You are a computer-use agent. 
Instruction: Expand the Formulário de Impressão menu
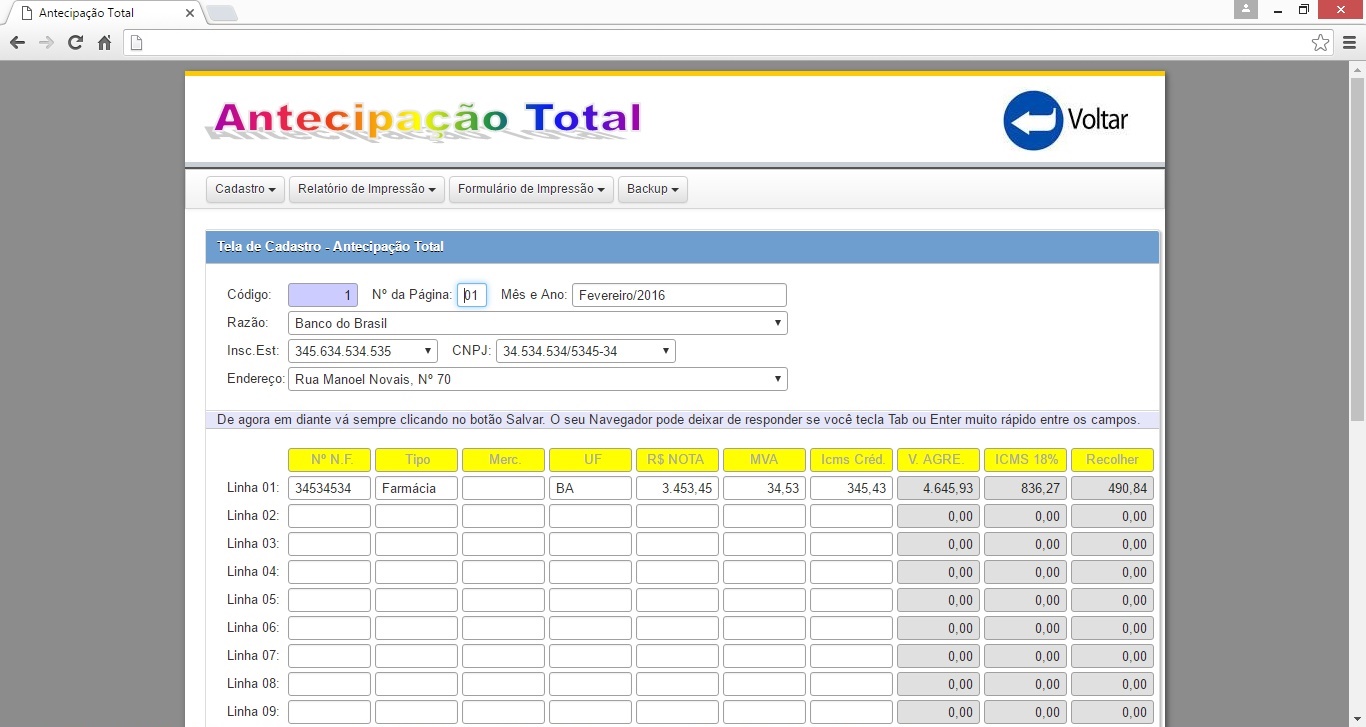[531, 189]
